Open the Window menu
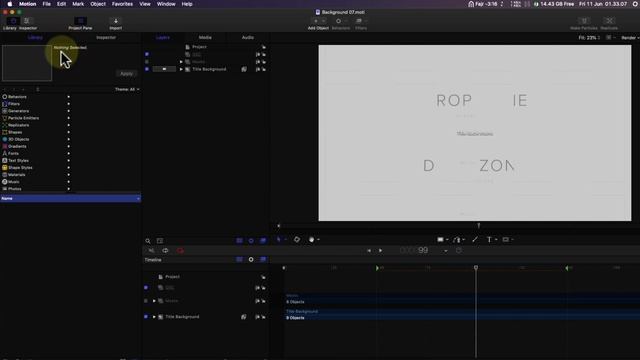The width and height of the screenshot is (640, 360). click(x=166, y=4)
